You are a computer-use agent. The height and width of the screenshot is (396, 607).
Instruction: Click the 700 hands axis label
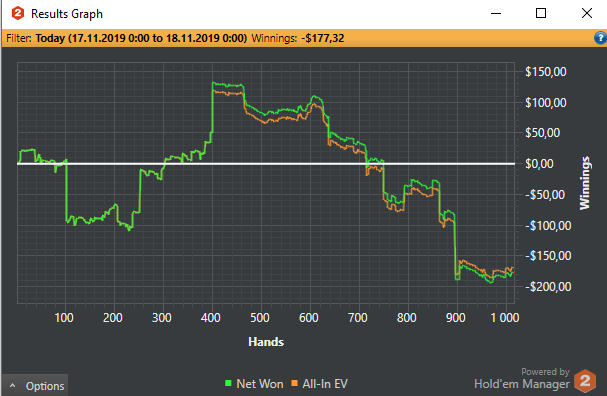coord(358,318)
